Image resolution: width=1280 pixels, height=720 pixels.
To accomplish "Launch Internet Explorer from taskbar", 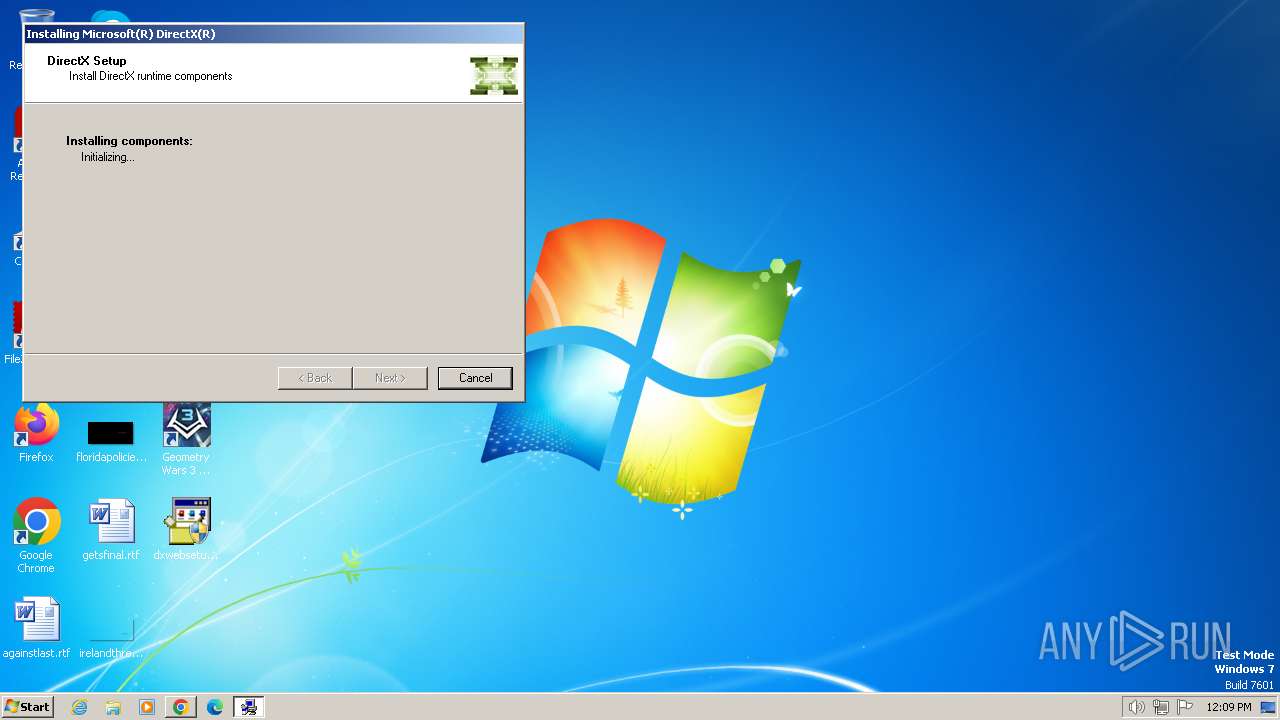I will click(79, 707).
